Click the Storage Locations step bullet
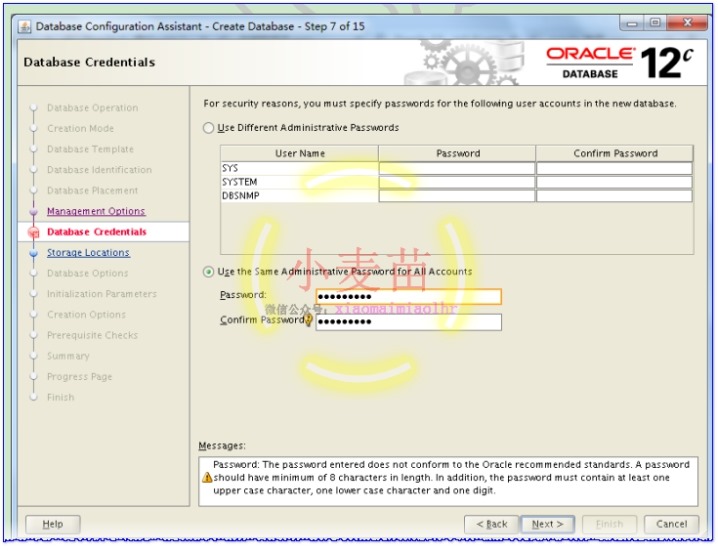 (x=33, y=253)
